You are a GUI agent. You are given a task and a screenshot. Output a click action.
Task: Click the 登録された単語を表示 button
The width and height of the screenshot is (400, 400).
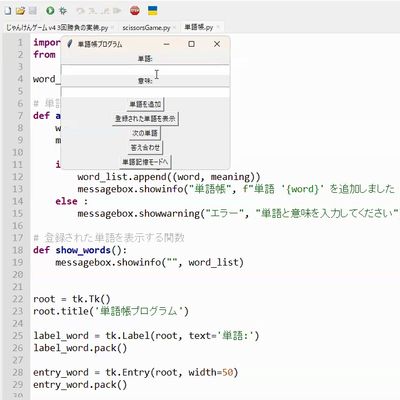tap(145, 119)
